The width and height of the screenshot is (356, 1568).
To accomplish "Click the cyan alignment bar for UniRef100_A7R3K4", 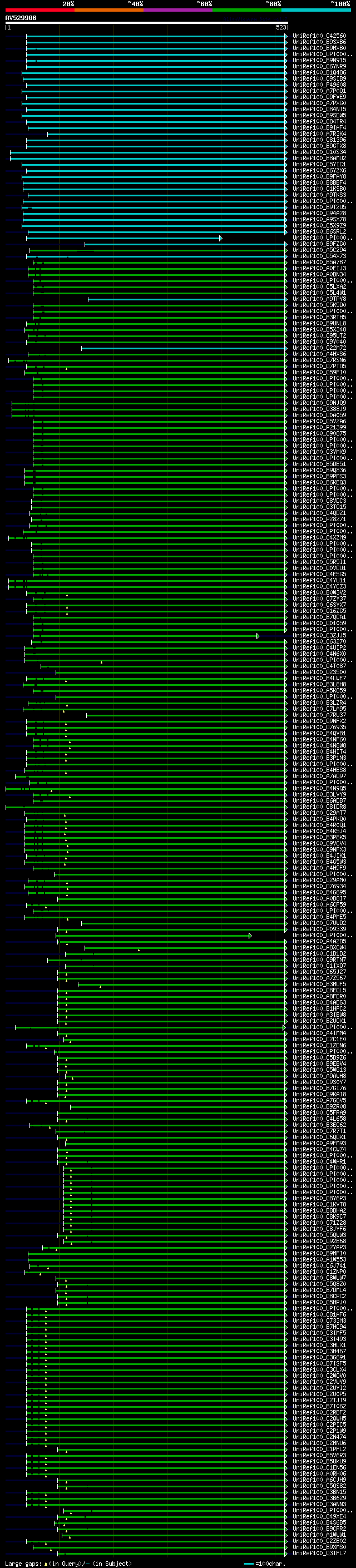I will [167, 134].
